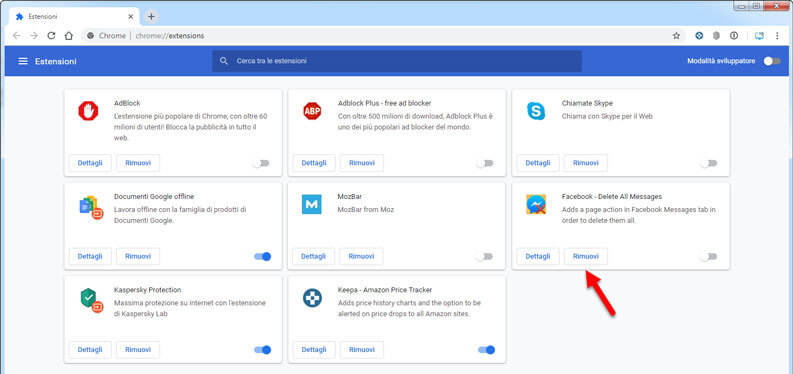Enable the Adblock Plus toggle
This screenshot has height=374, width=793.
(x=484, y=163)
